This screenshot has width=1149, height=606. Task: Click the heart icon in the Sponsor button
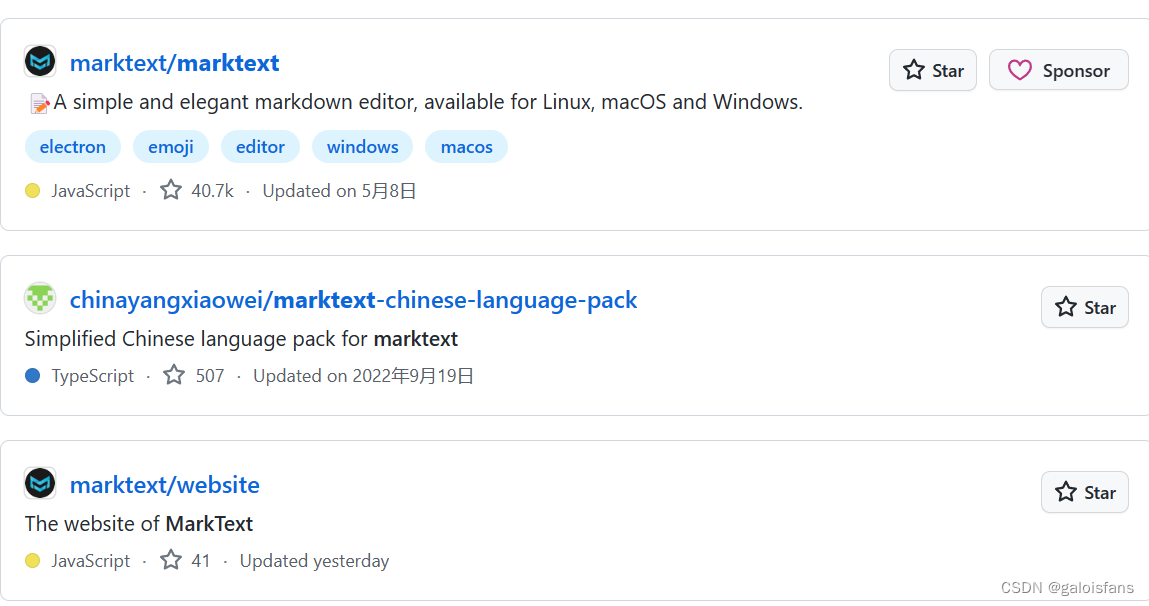pyautogui.click(x=1020, y=70)
